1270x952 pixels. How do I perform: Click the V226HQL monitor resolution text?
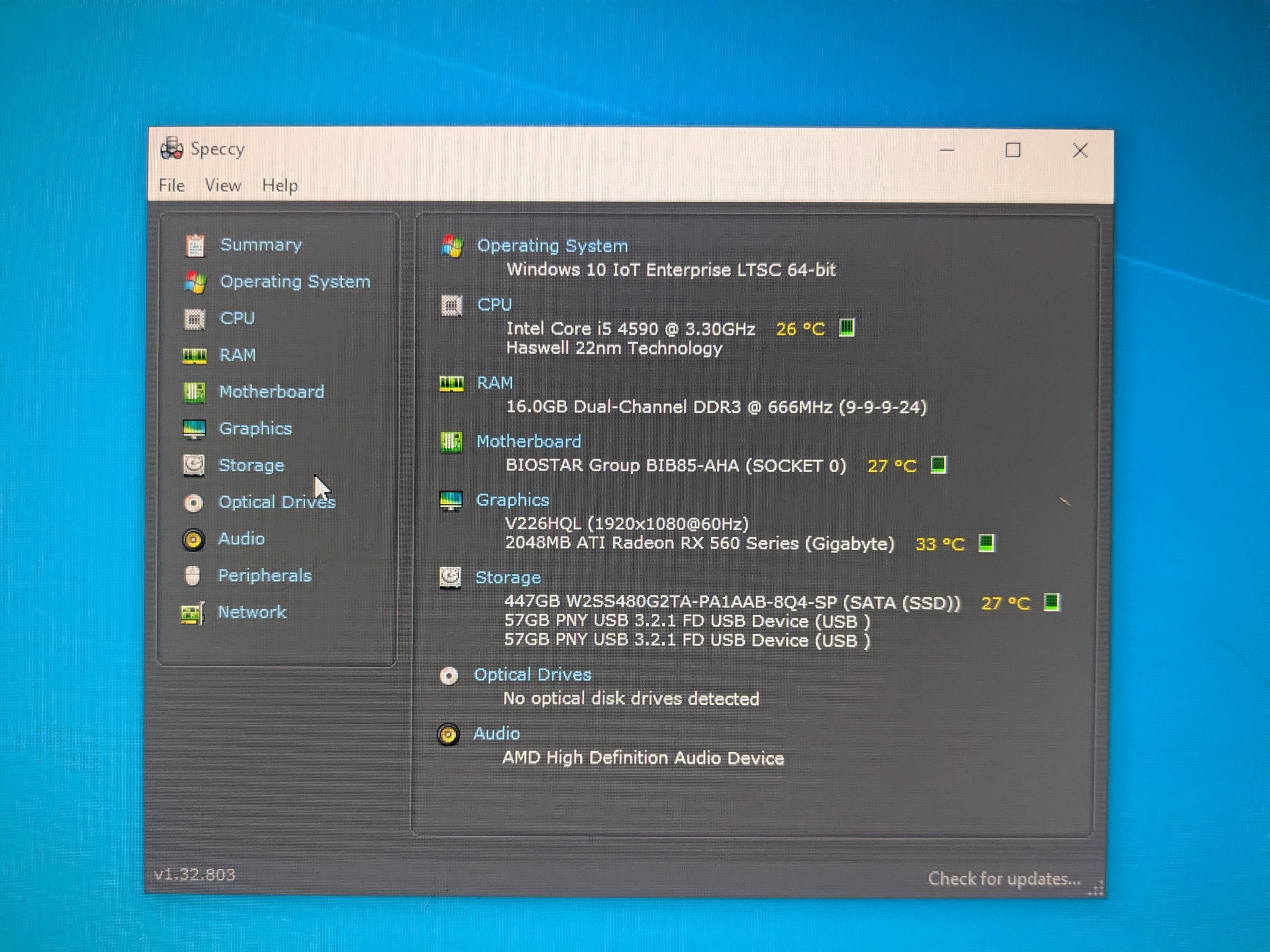(626, 524)
